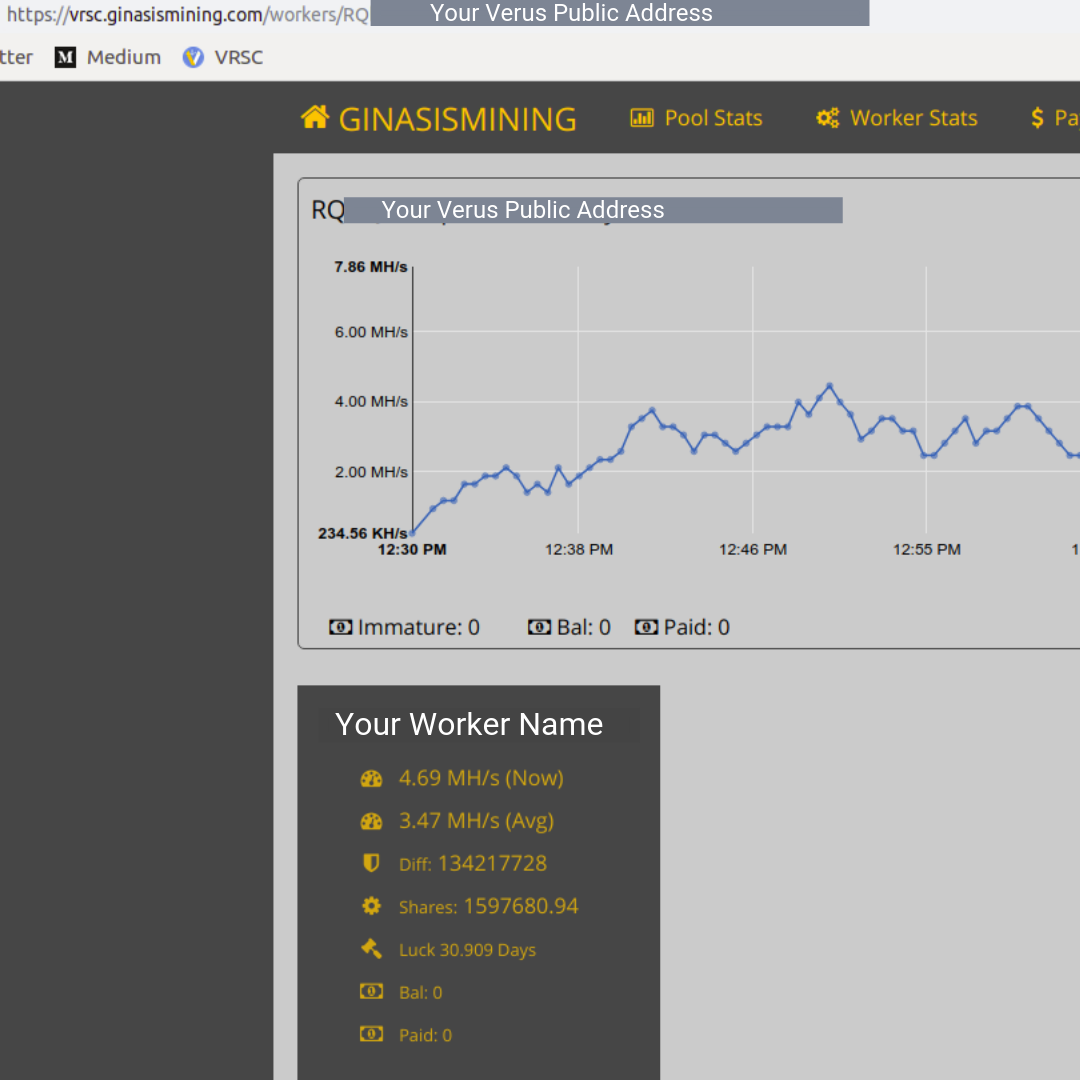
Task: Click the shield icon next to Diff
Action: [371, 863]
